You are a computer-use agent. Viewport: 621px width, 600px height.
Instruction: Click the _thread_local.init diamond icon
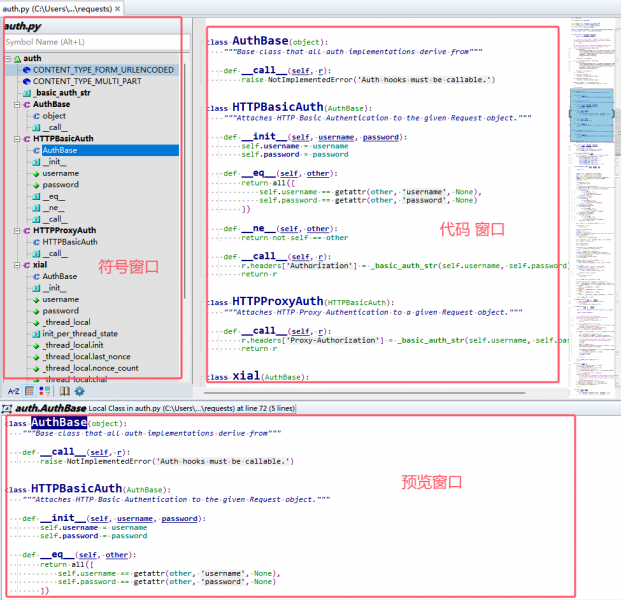36,346
